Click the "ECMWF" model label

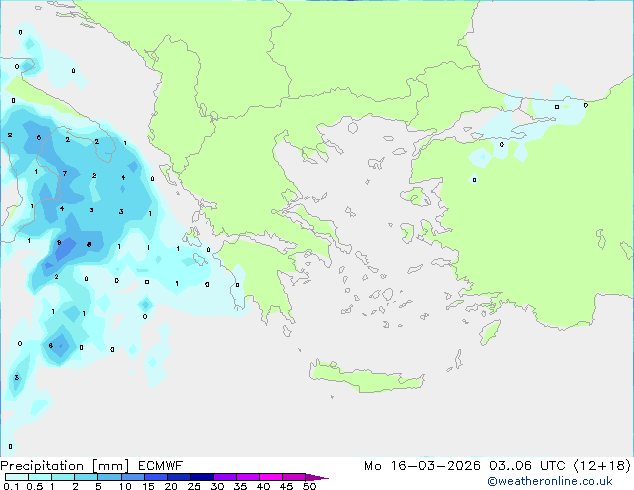click(161, 466)
